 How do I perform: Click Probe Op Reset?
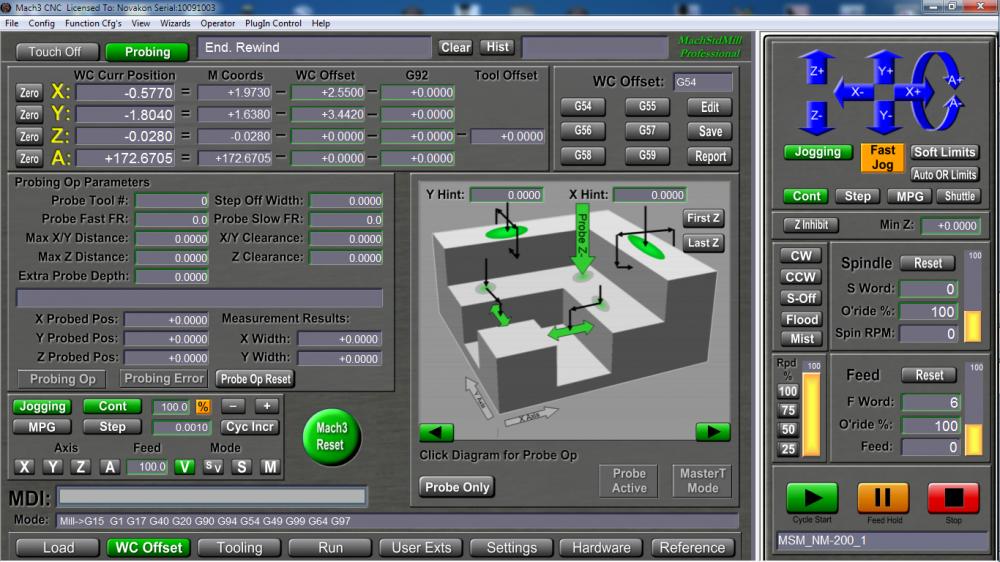255,379
